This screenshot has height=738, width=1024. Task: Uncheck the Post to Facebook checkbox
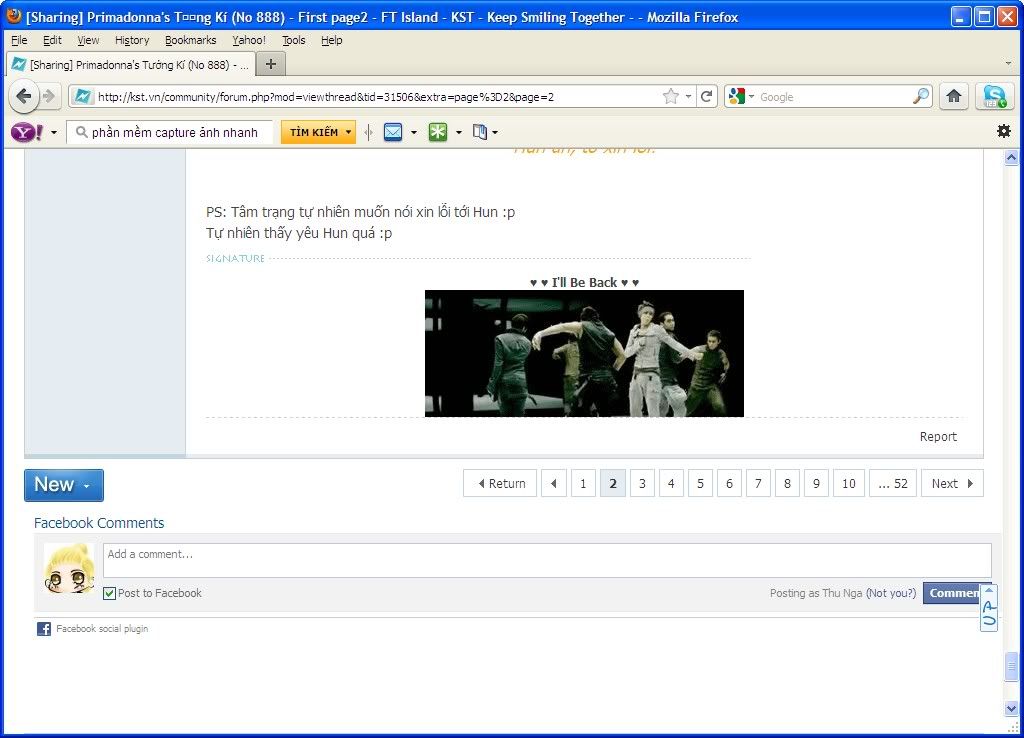click(x=110, y=594)
